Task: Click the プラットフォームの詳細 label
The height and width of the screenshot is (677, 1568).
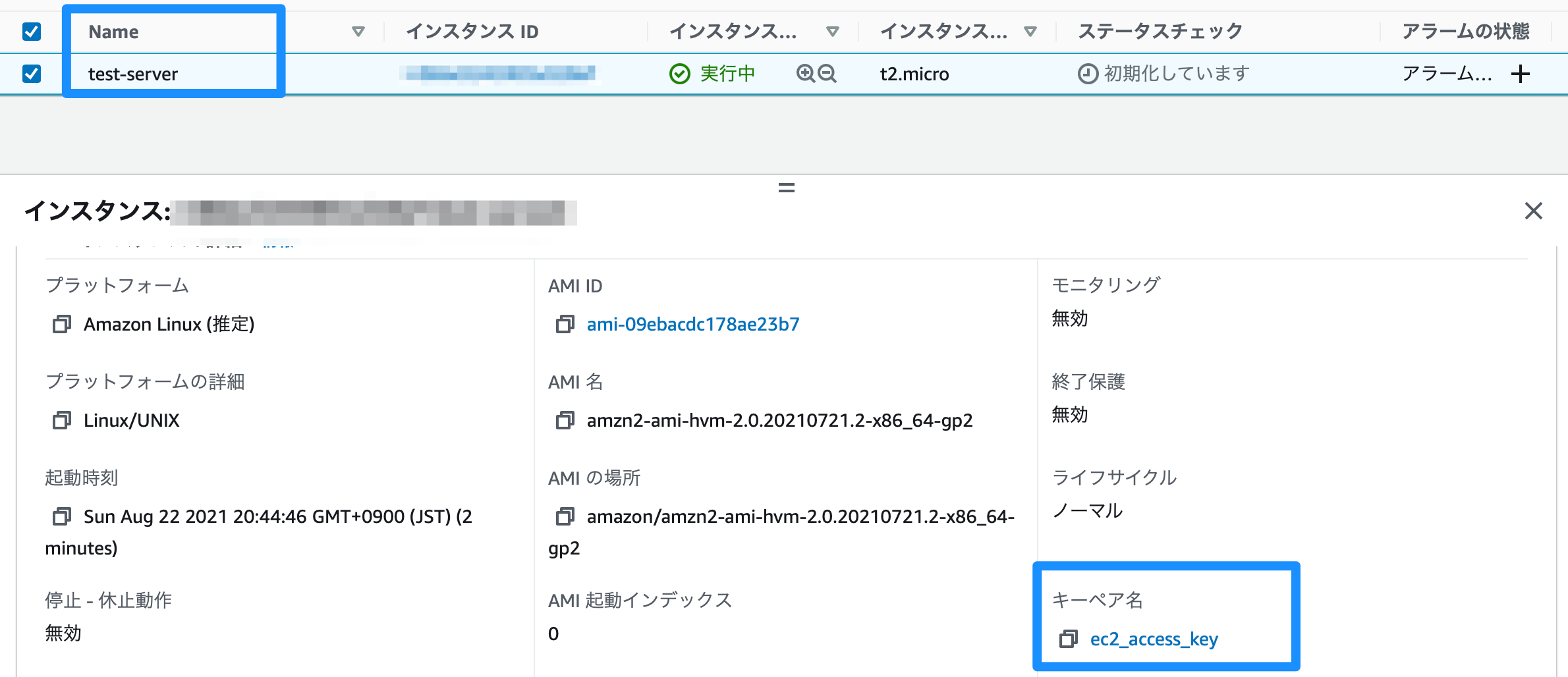Action: (145, 381)
